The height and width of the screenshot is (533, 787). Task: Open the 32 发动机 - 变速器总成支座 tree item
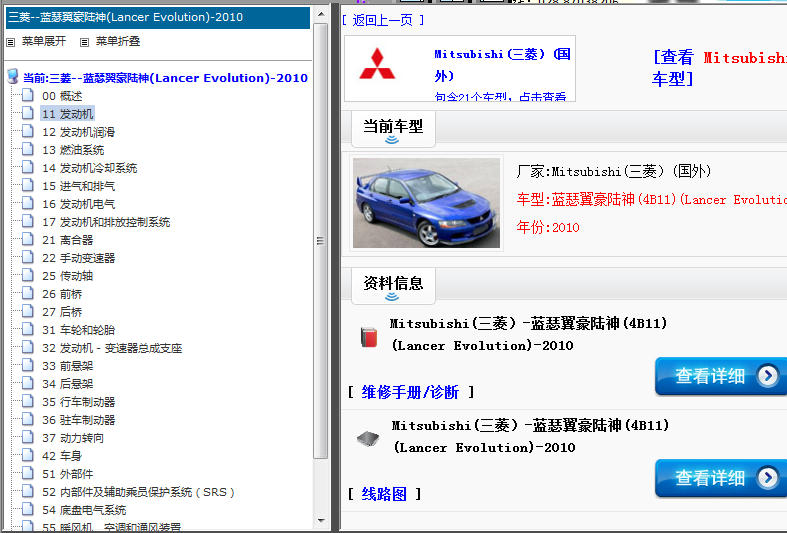click(x=112, y=348)
